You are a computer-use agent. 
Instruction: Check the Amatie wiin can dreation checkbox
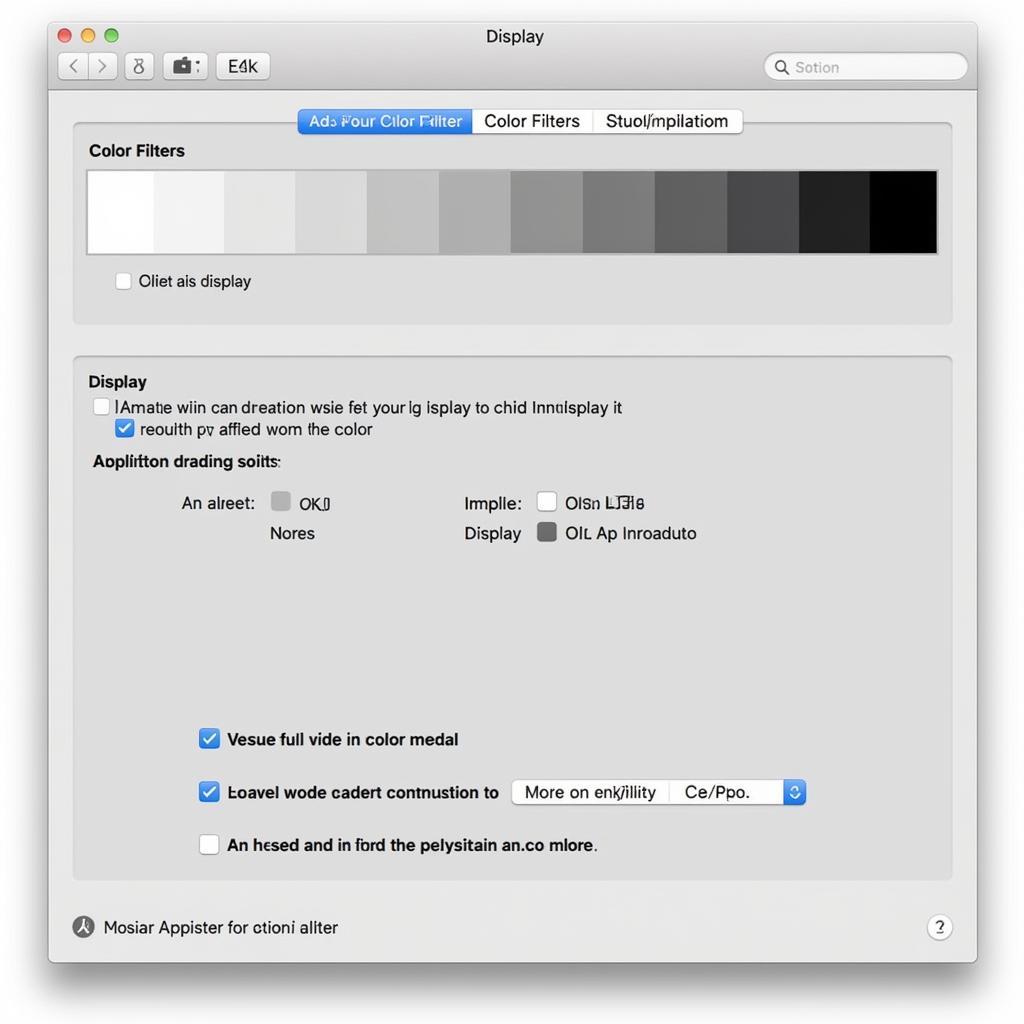[101, 407]
